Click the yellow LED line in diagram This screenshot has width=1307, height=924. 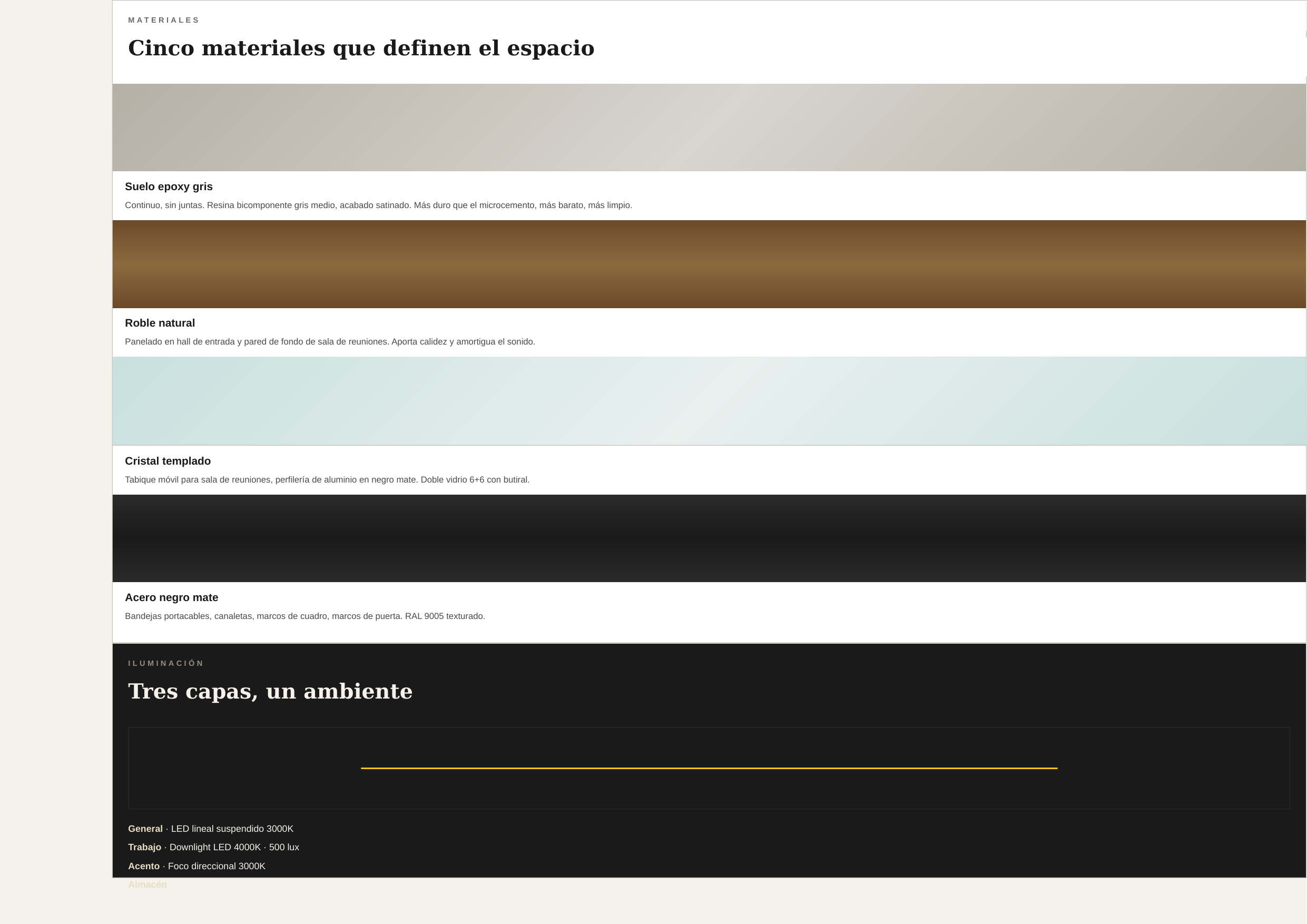click(x=709, y=768)
